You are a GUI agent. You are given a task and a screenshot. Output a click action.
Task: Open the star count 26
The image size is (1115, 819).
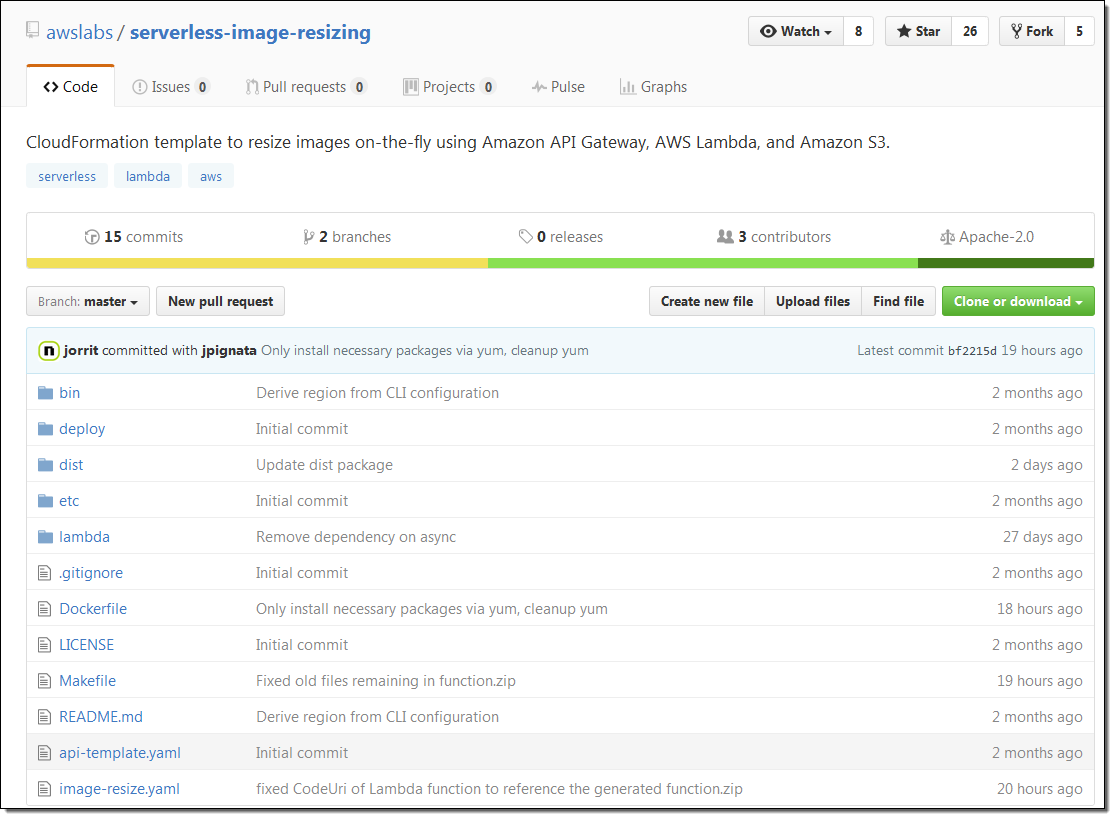point(970,31)
